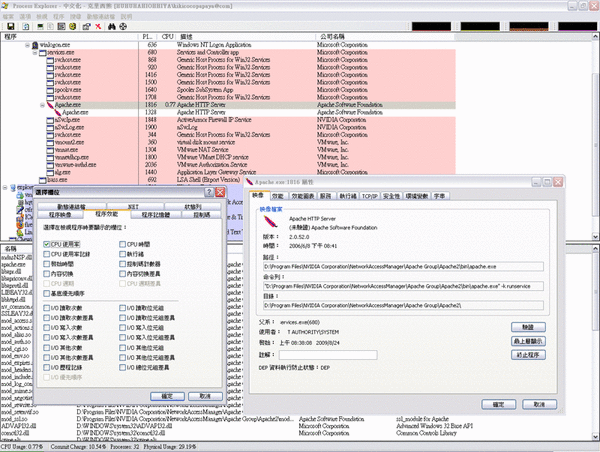This screenshot has height=452, width=600.
Task: Click into the 註解 comment field
Action: click(x=328, y=355)
